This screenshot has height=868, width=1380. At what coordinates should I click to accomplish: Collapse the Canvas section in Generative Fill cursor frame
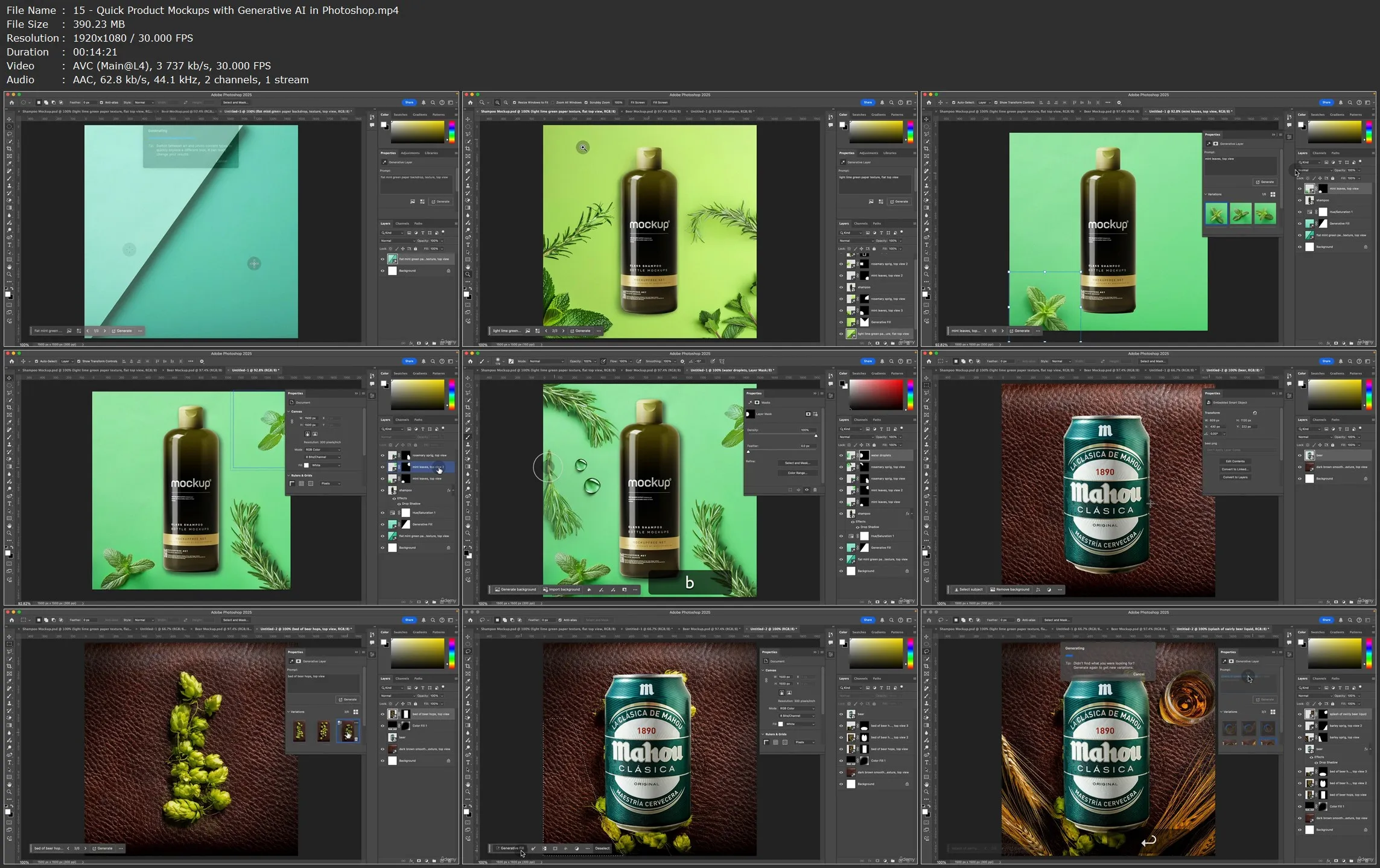(763, 670)
